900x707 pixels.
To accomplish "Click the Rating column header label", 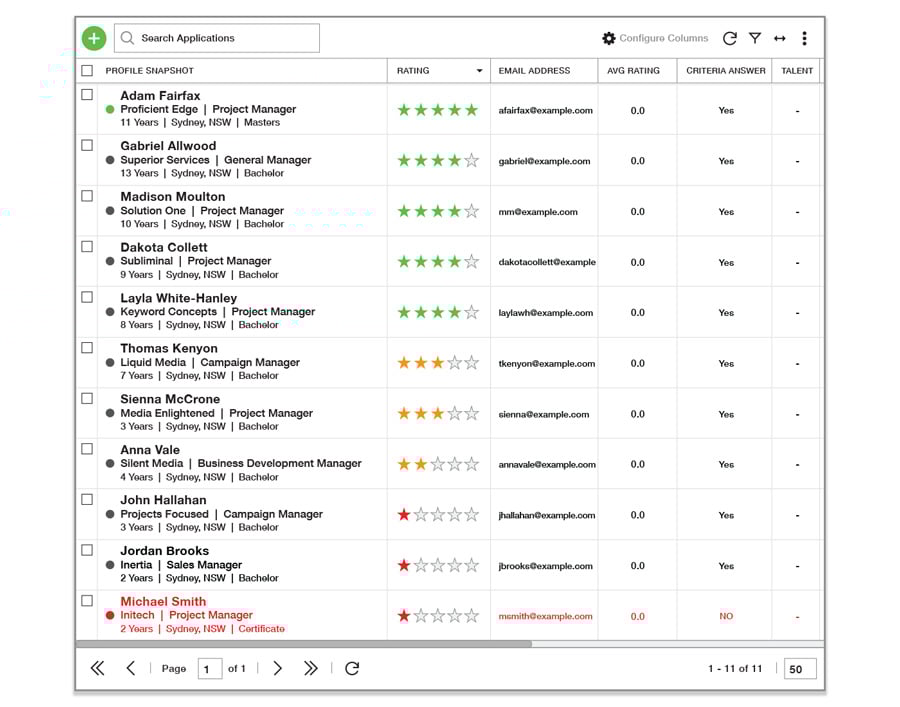I will pos(413,71).
